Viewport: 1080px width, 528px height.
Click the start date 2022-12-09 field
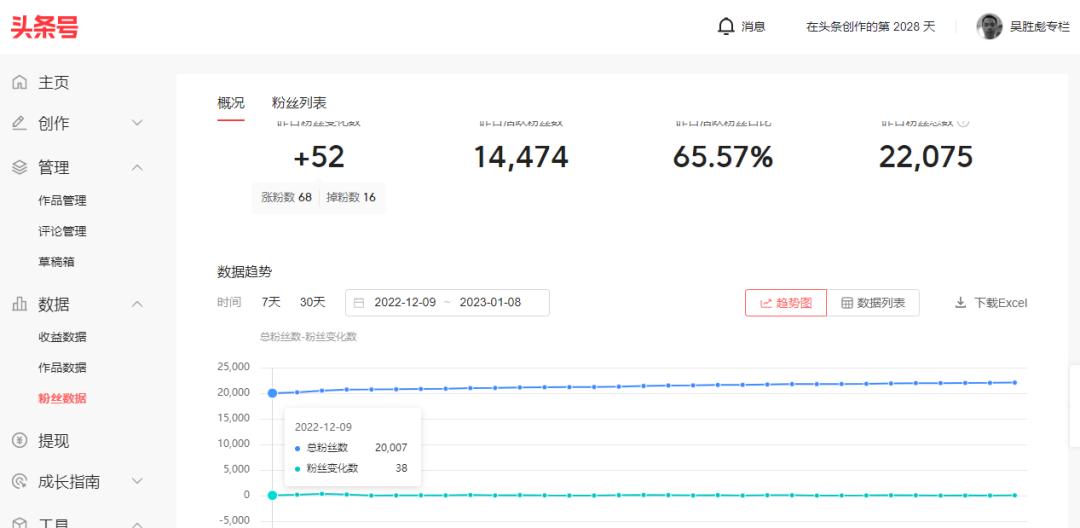405,302
